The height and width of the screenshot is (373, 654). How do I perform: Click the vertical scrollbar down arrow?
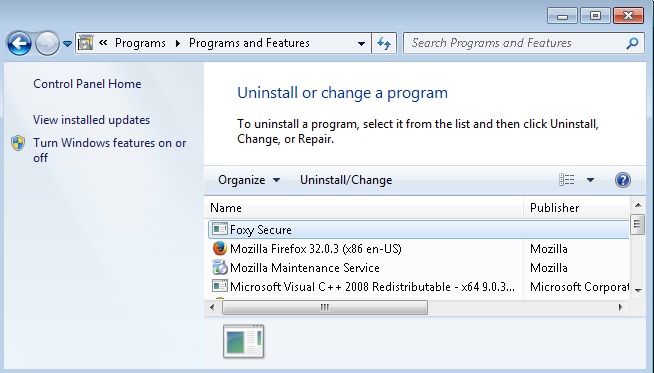tap(638, 290)
